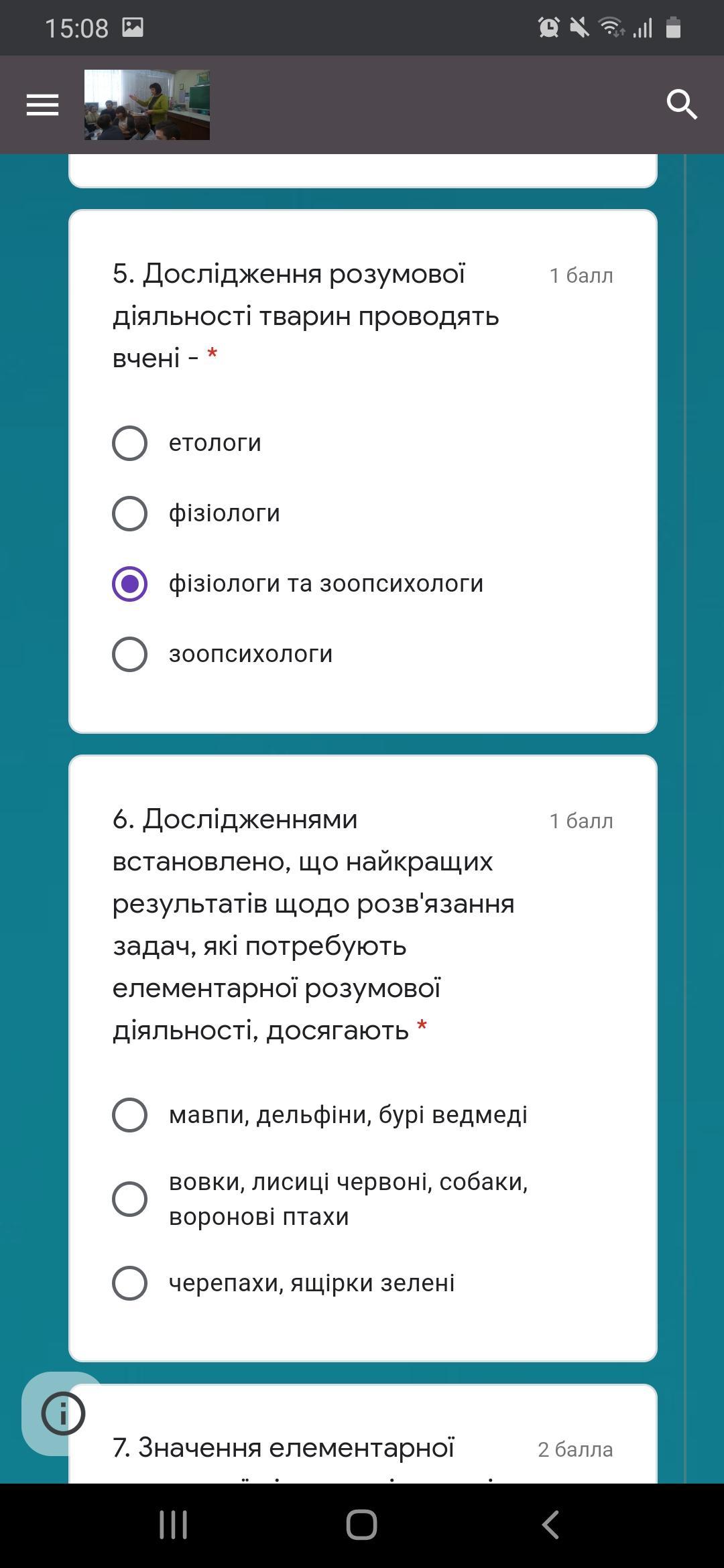Image resolution: width=724 pixels, height=1568 pixels.
Task: Open the info circle button
Action: point(63,1414)
